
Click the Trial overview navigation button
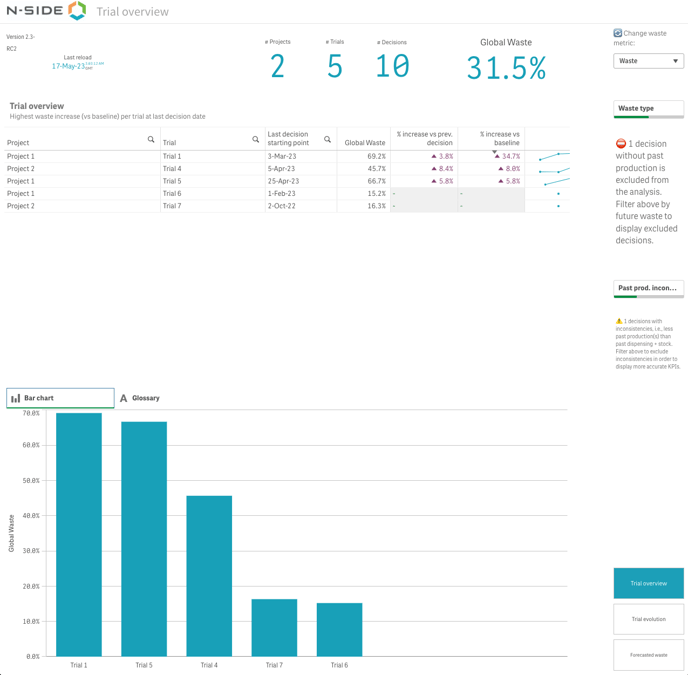click(648, 583)
